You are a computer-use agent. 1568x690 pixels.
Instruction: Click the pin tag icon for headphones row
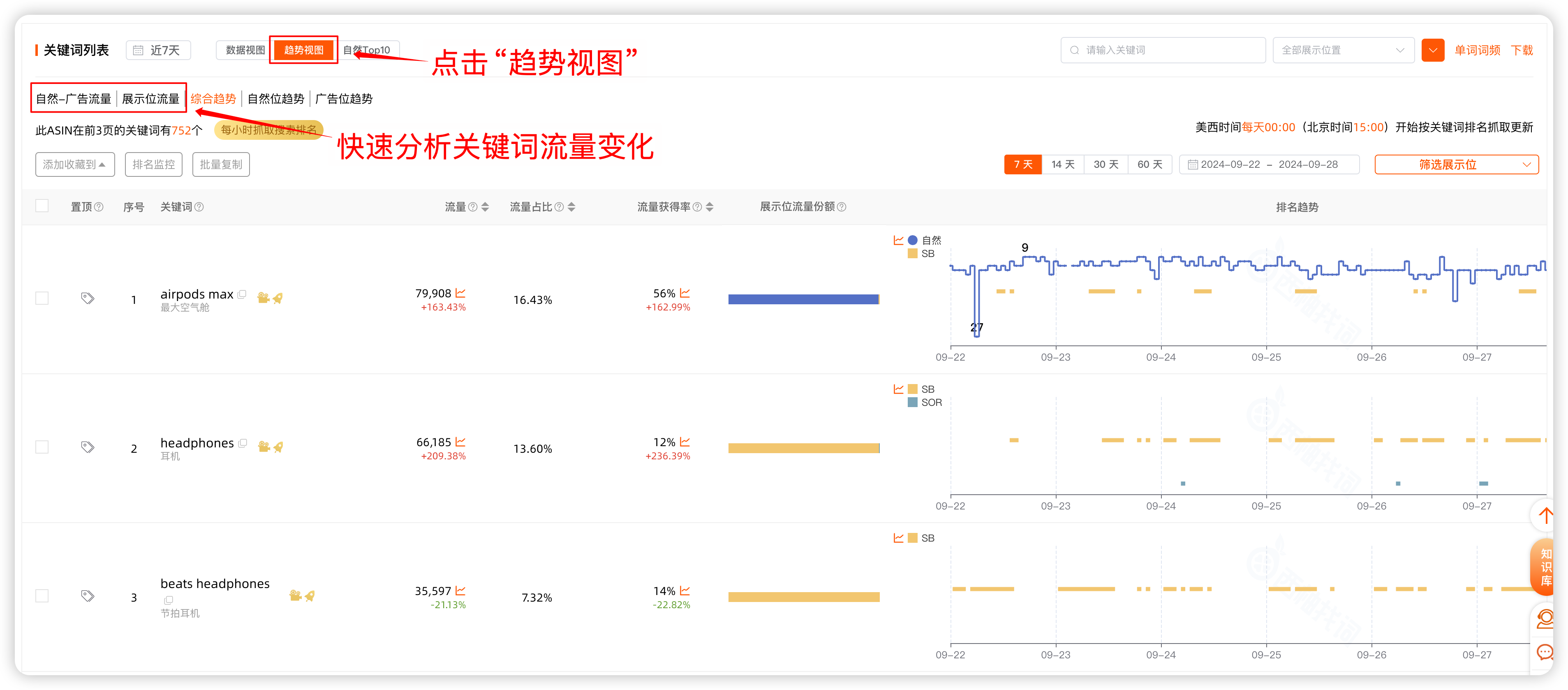pos(88,447)
